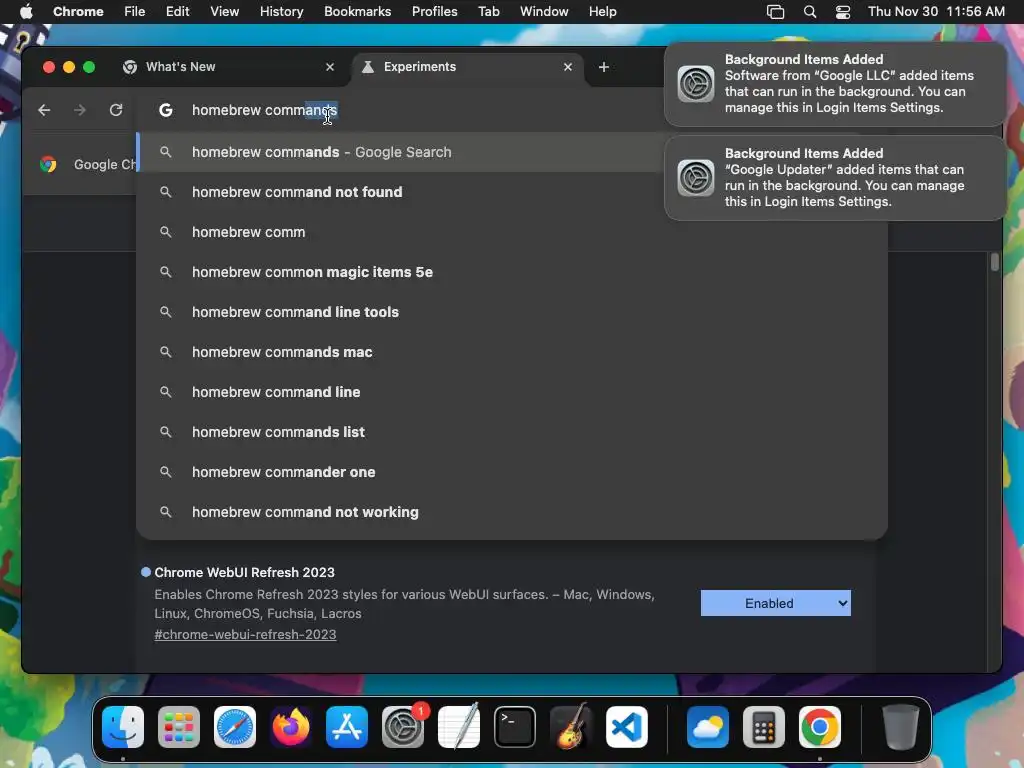Open a new tab with plus button

point(604,67)
